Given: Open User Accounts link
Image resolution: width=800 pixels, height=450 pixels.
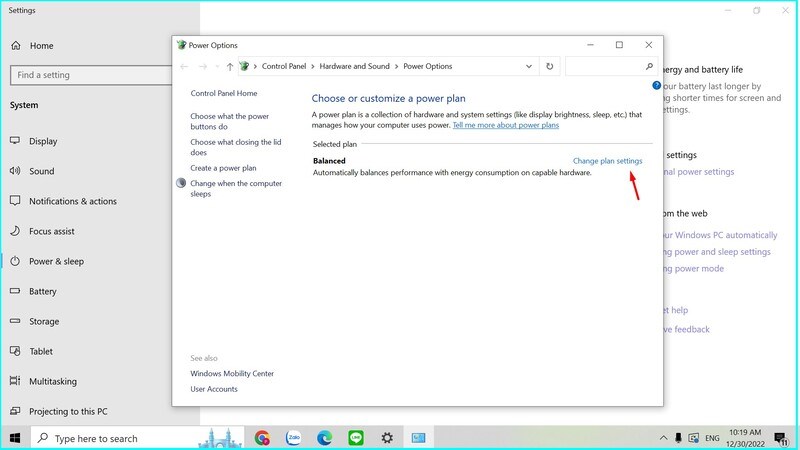Looking at the screenshot, I should click(214, 389).
